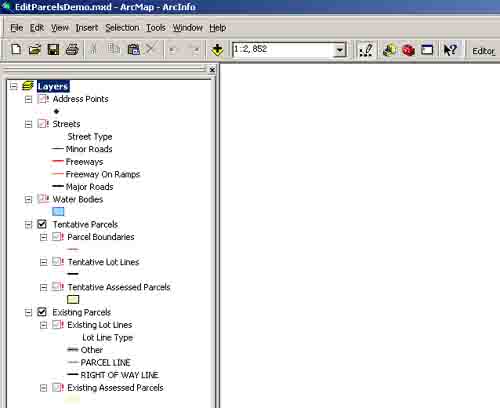The image size is (500, 408).
Task: Click inside the map scale input field
Action: tap(283, 50)
